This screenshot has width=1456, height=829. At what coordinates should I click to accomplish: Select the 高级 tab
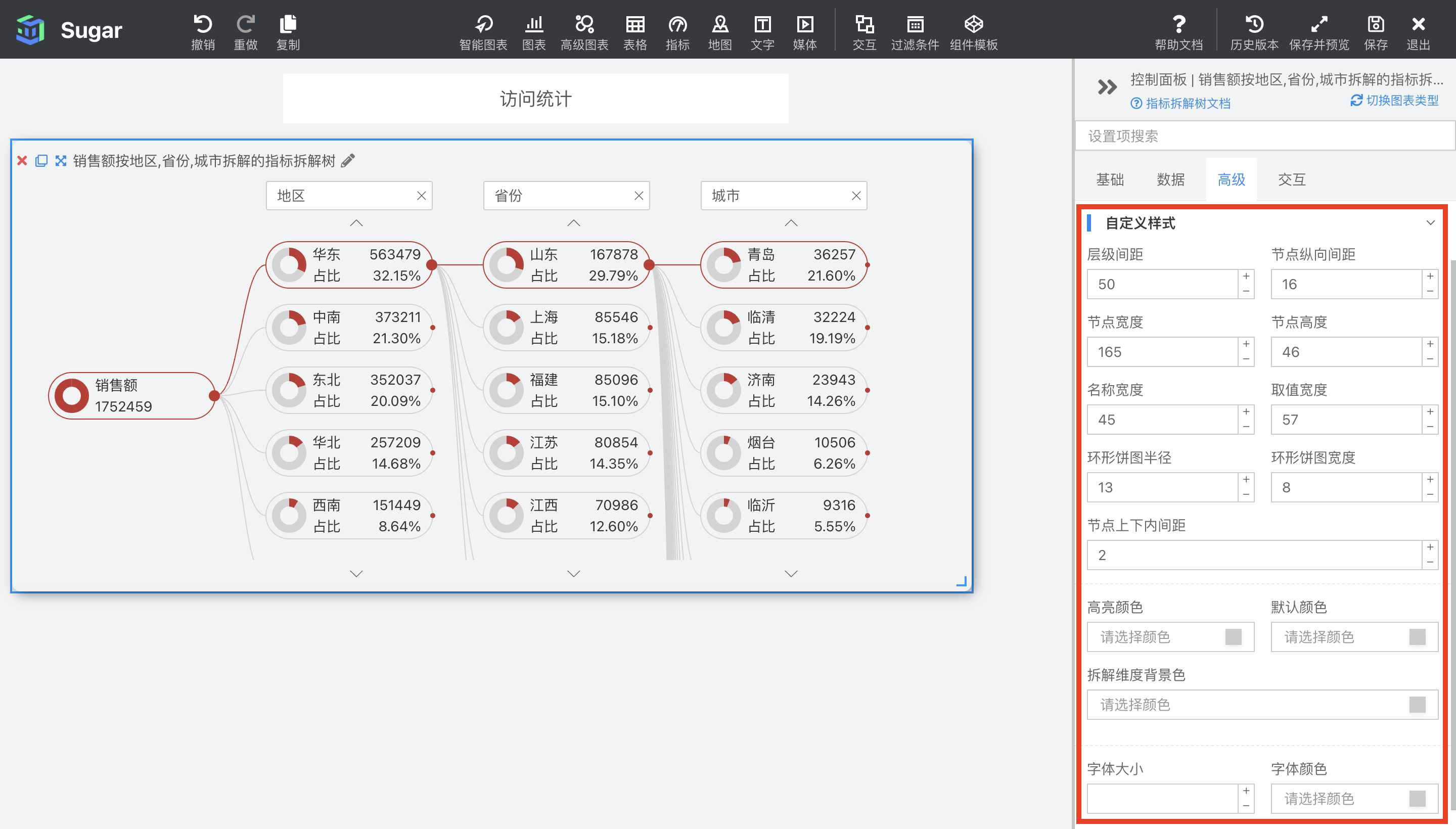click(1231, 180)
